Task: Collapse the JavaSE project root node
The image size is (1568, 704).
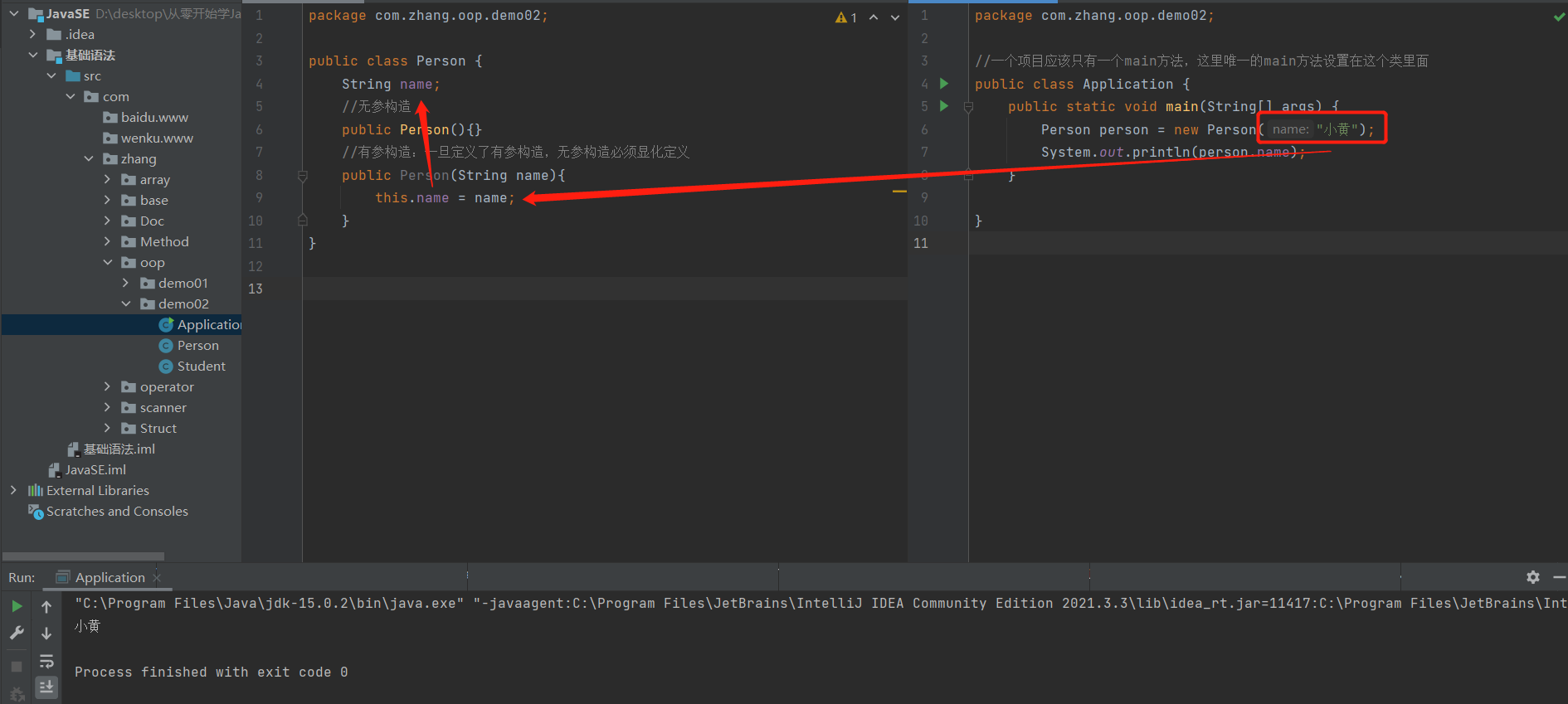Action: [x=14, y=13]
